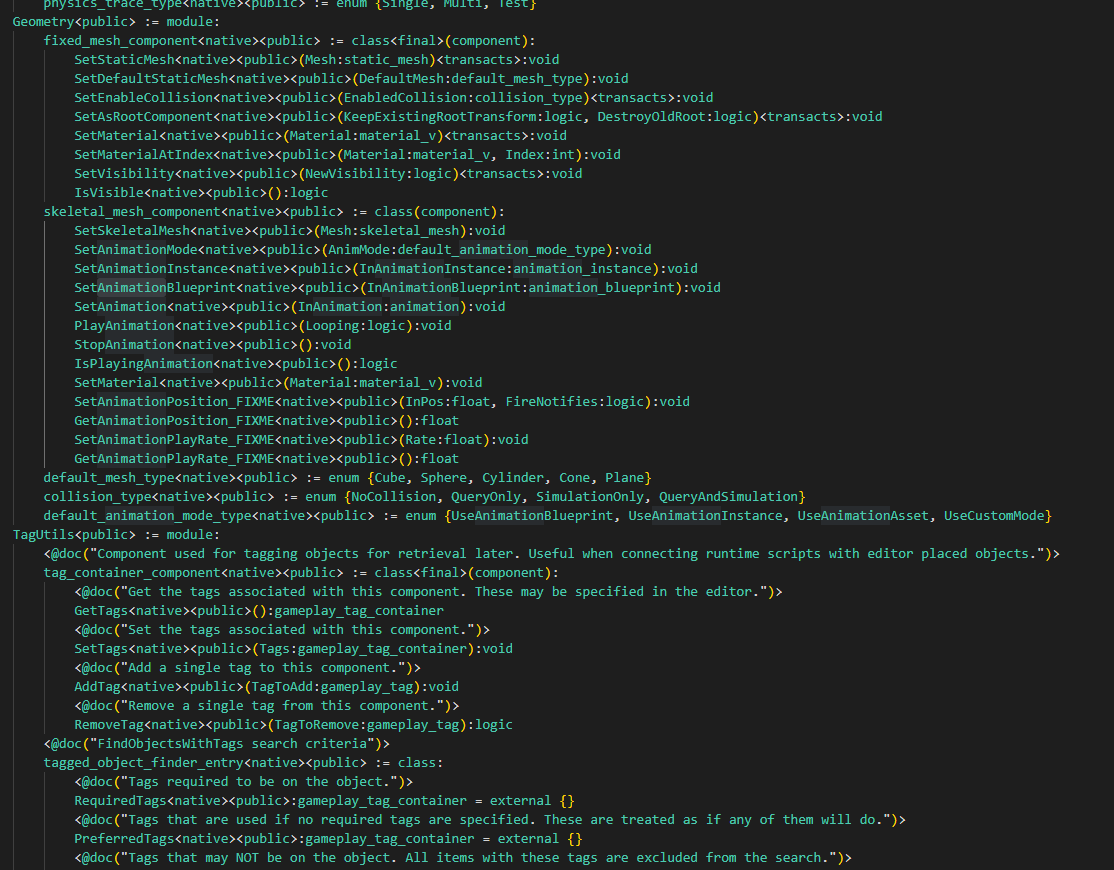Viewport: 1114px width, 870px height.
Task: Click the 'Tags that are used if no required' comment
Action: [490, 820]
